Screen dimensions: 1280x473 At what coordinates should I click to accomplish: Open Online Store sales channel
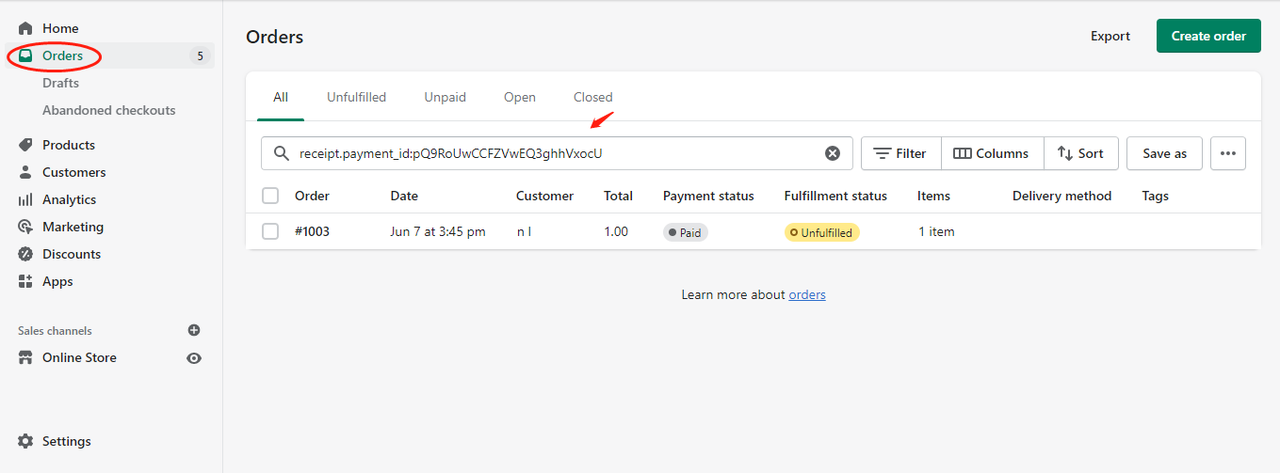pyautogui.click(x=79, y=358)
